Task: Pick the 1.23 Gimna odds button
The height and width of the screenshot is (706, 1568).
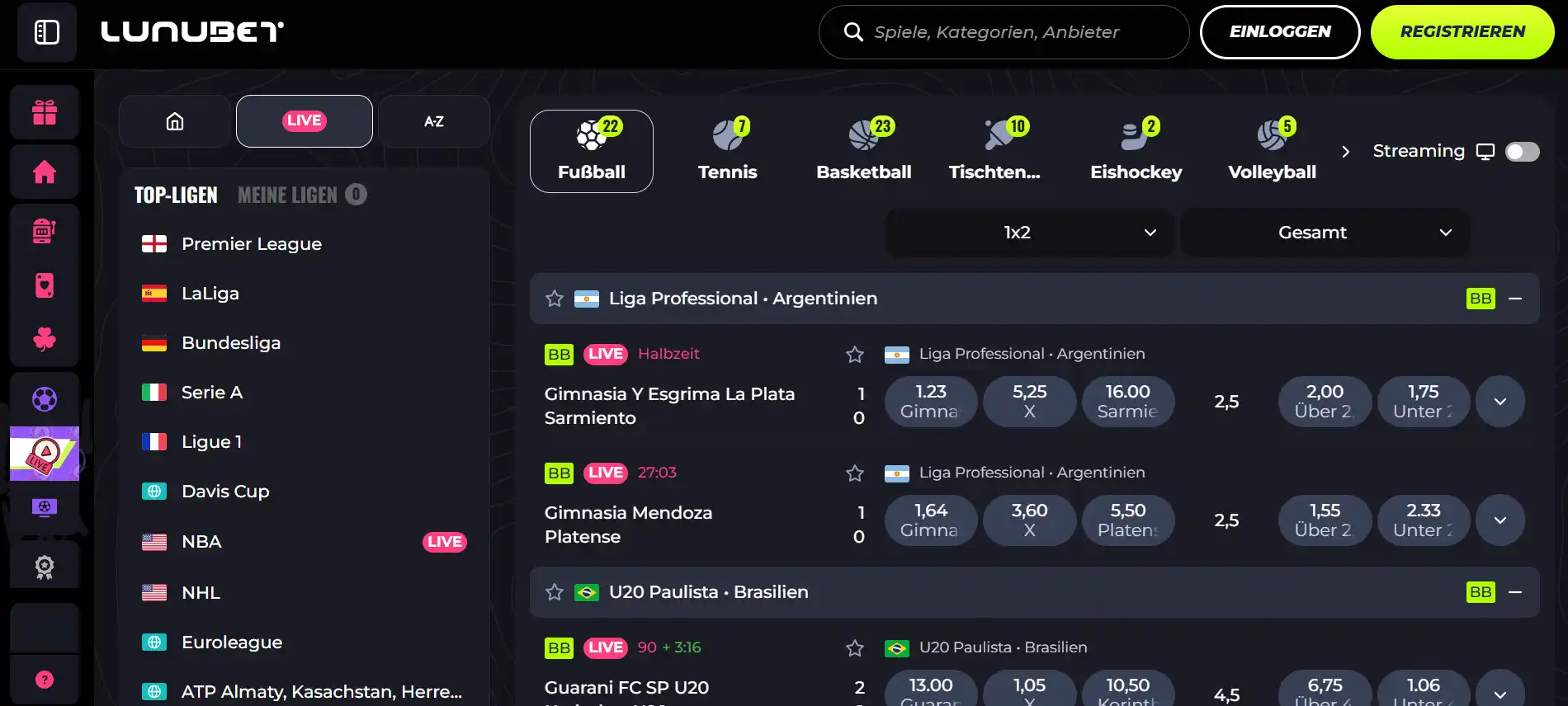Action: point(931,402)
